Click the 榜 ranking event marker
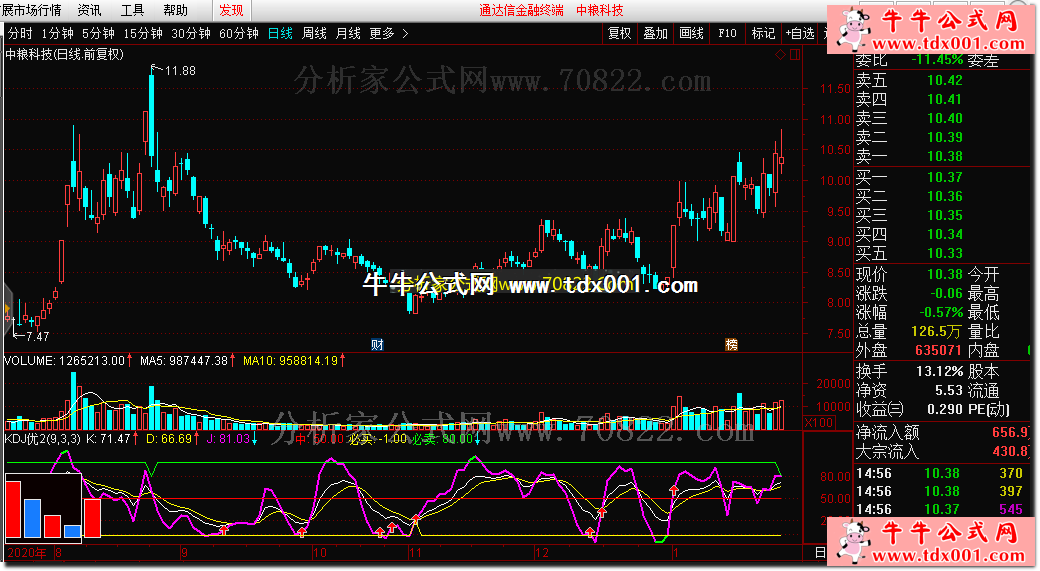This screenshot has height=571, width=1040. tap(731, 344)
